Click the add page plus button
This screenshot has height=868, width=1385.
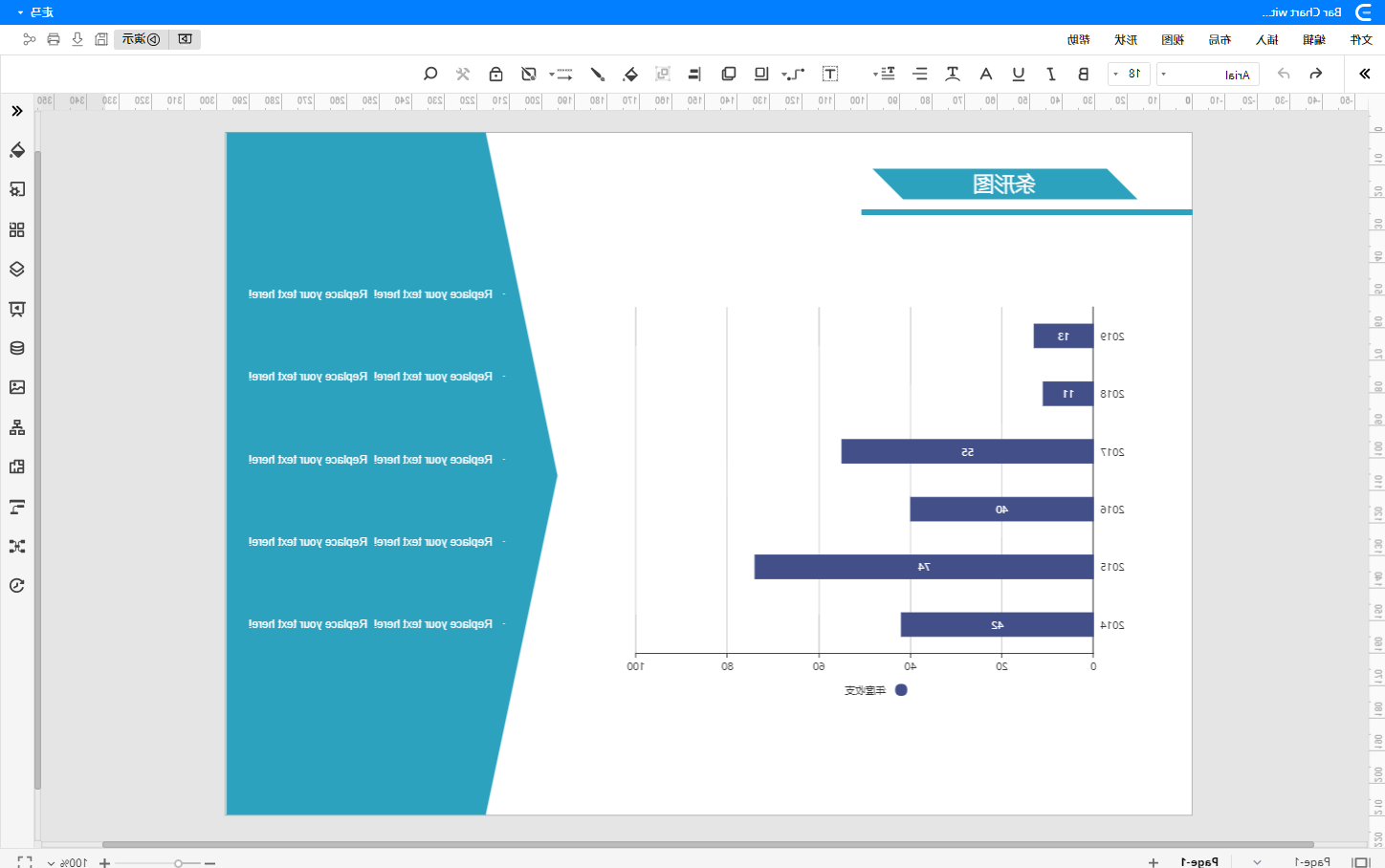pyautogui.click(x=1154, y=862)
